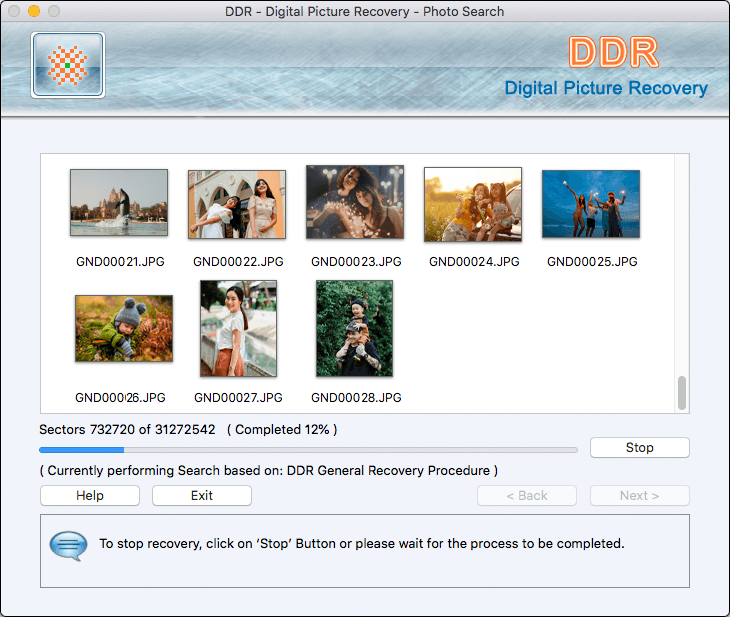Viewport: 730px width, 617px height.
Task: Click the sector scan progress bar
Action: coord(308,450)
